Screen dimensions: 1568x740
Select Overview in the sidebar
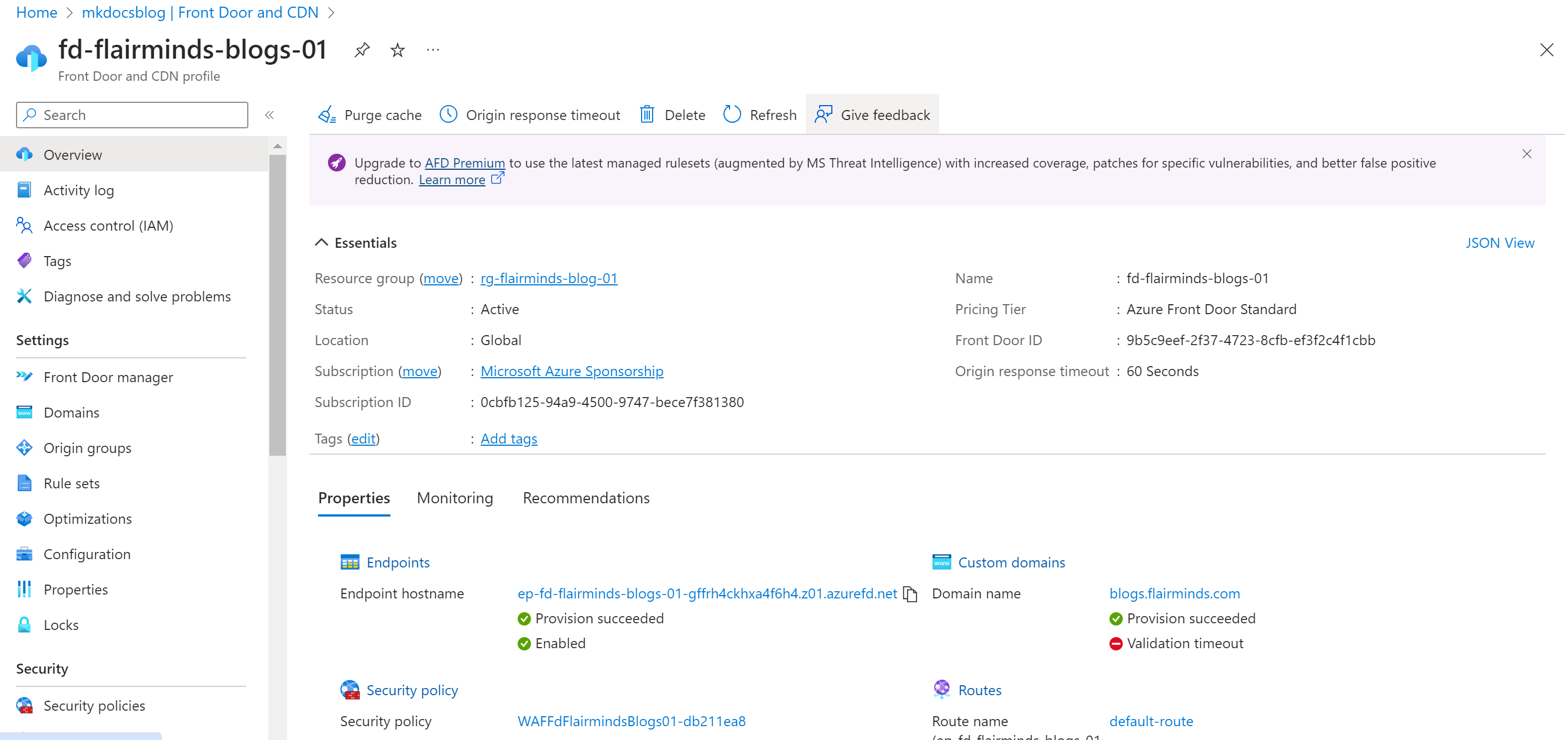(x=134, y=154)
